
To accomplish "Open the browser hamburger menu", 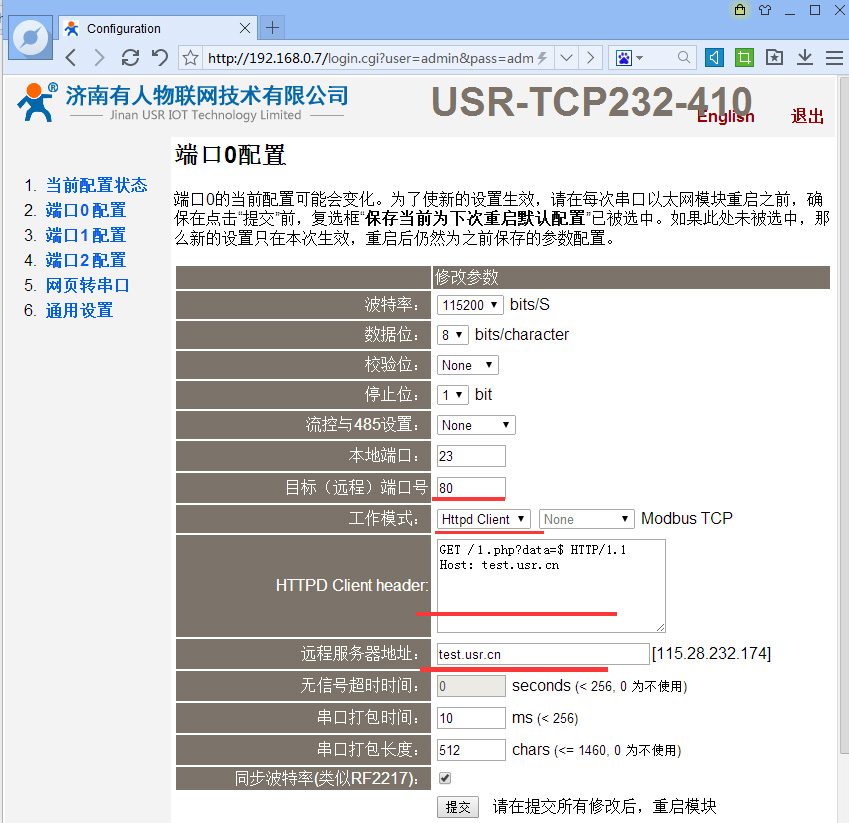I will tap(833, 58).
